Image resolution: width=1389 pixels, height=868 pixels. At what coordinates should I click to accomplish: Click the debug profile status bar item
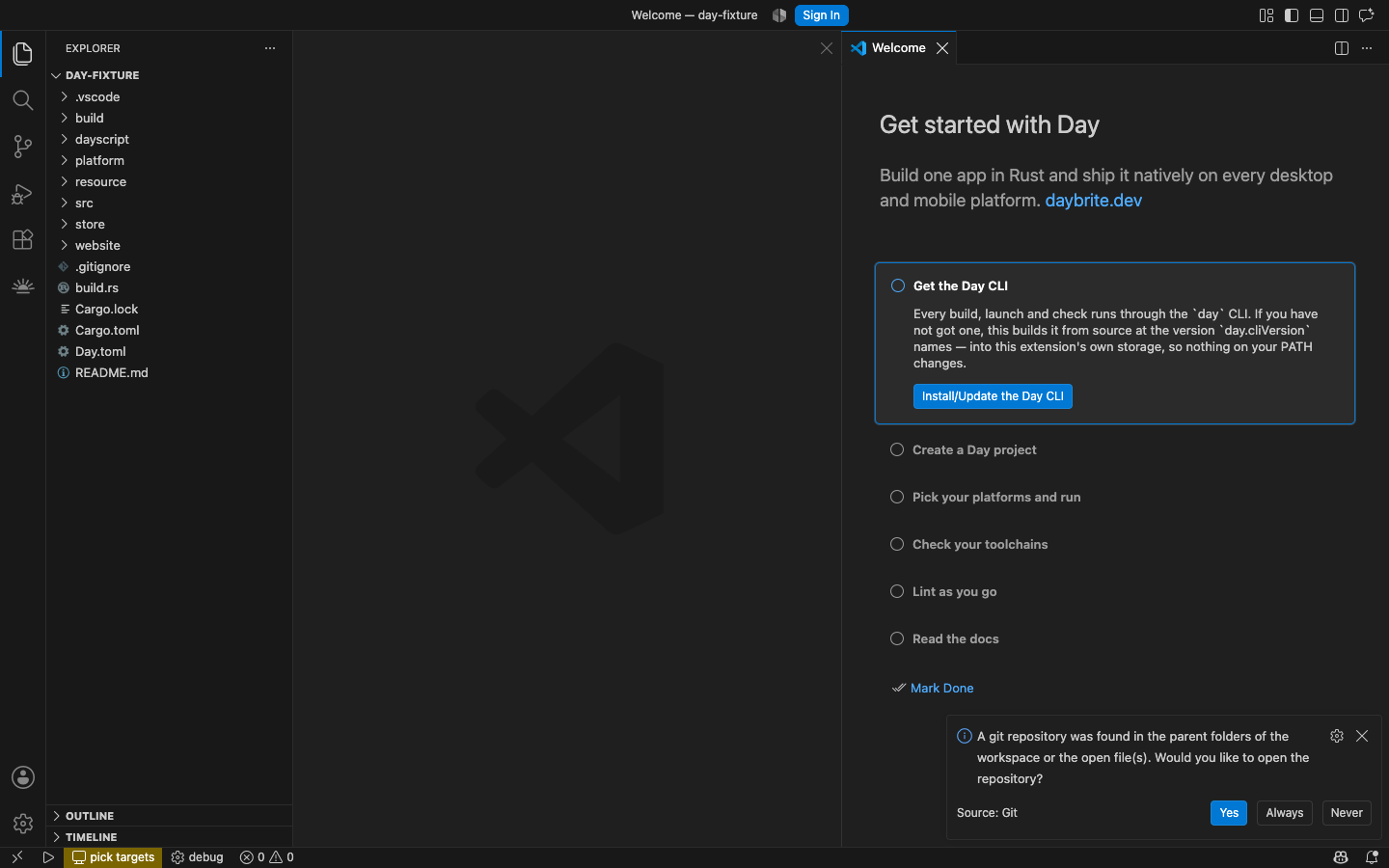click(197, 857)
